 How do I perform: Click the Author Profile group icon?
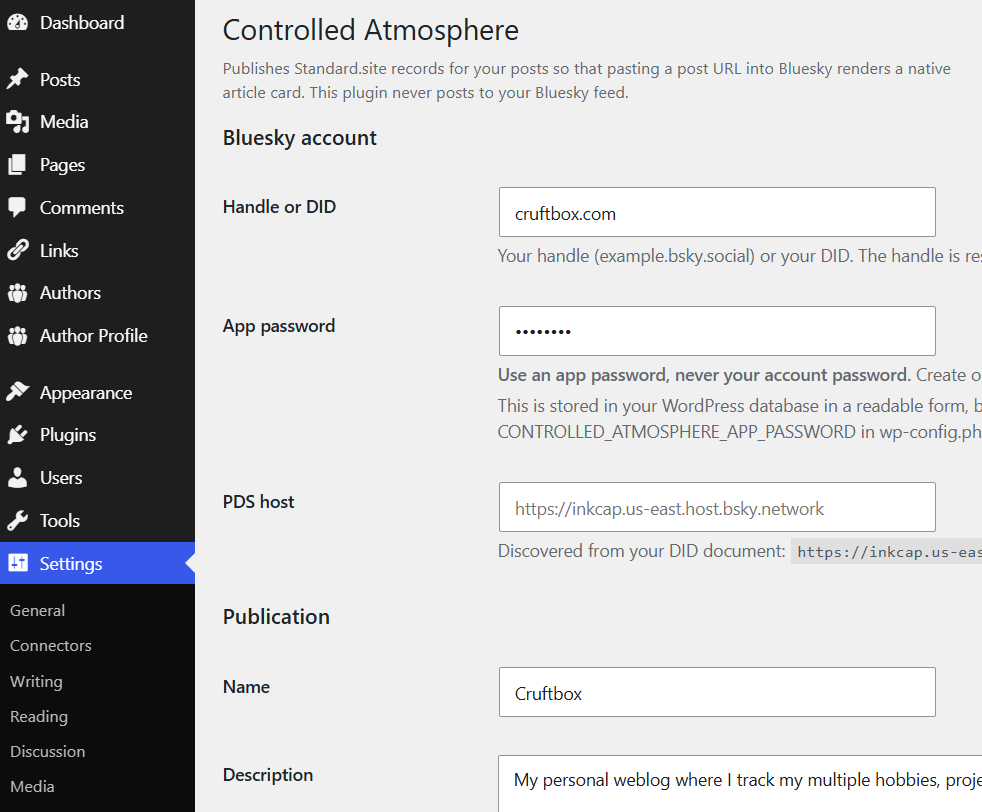(18, 336)
